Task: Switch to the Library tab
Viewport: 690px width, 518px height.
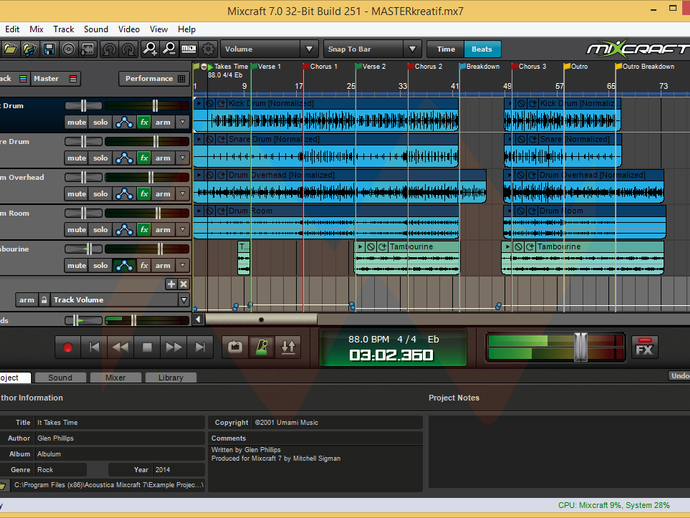Action: [171, 378]
